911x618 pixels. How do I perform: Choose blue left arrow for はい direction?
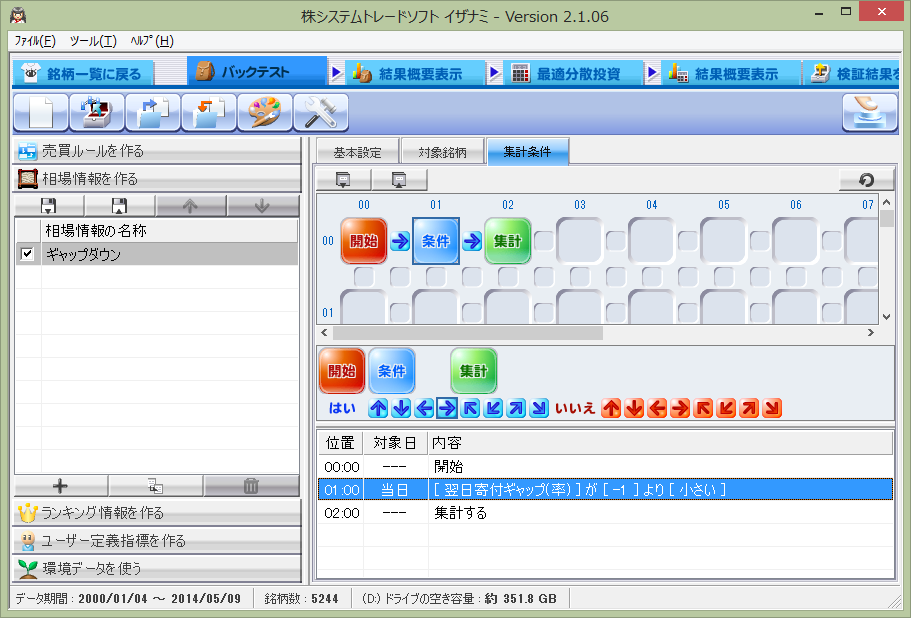point(424,408)
